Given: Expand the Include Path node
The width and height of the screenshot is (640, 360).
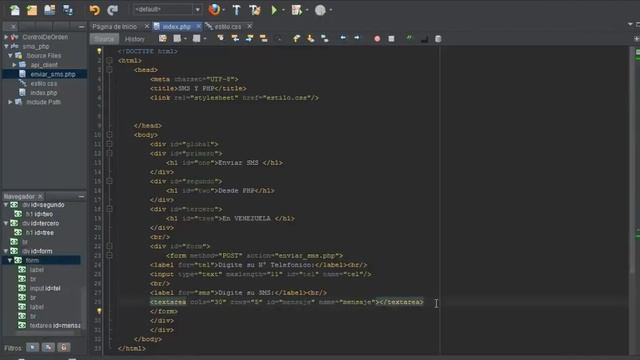Looking at the screenshot, I should pos(10,102).
